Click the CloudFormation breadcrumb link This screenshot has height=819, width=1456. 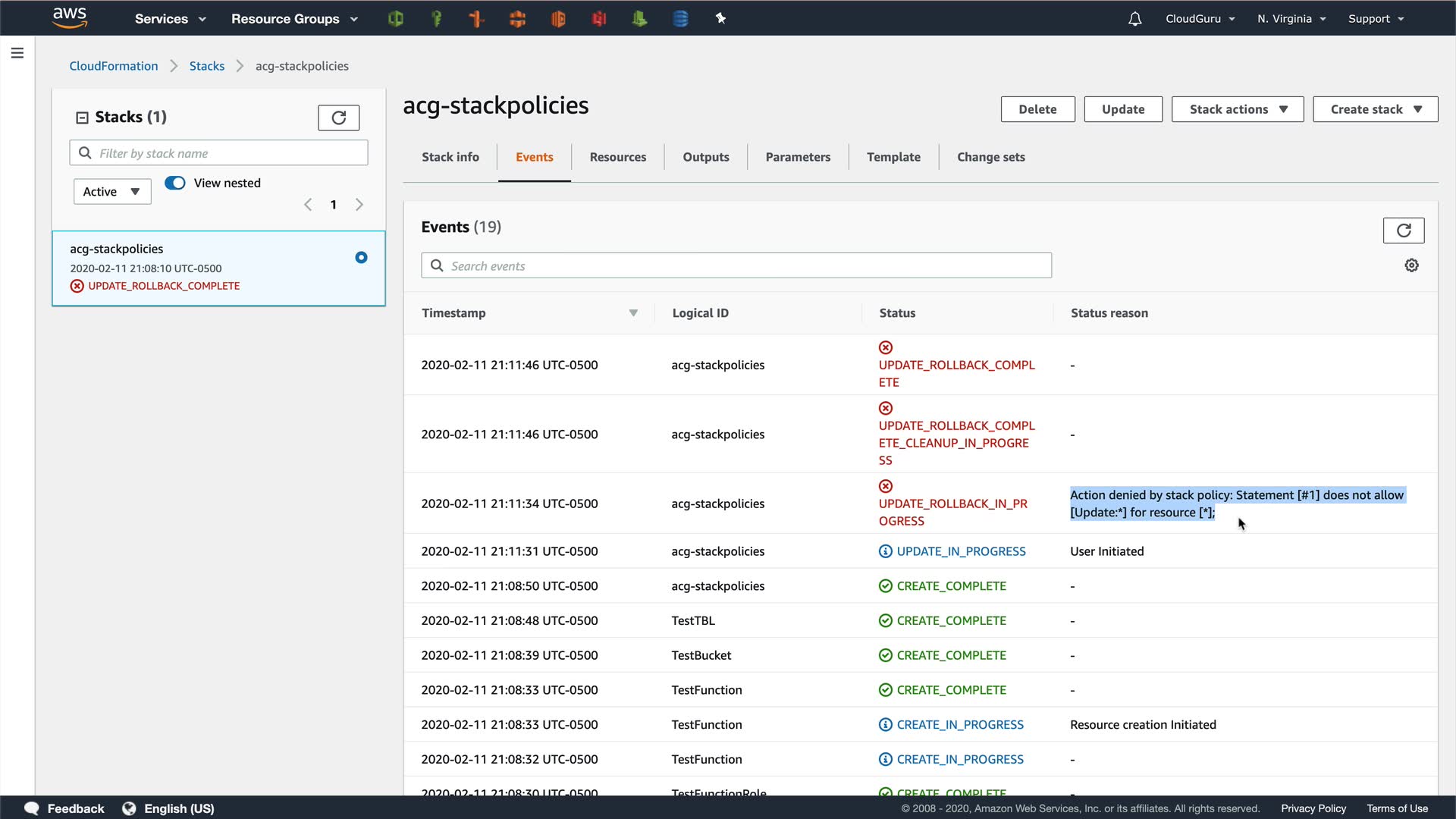[x=114, y=66]
